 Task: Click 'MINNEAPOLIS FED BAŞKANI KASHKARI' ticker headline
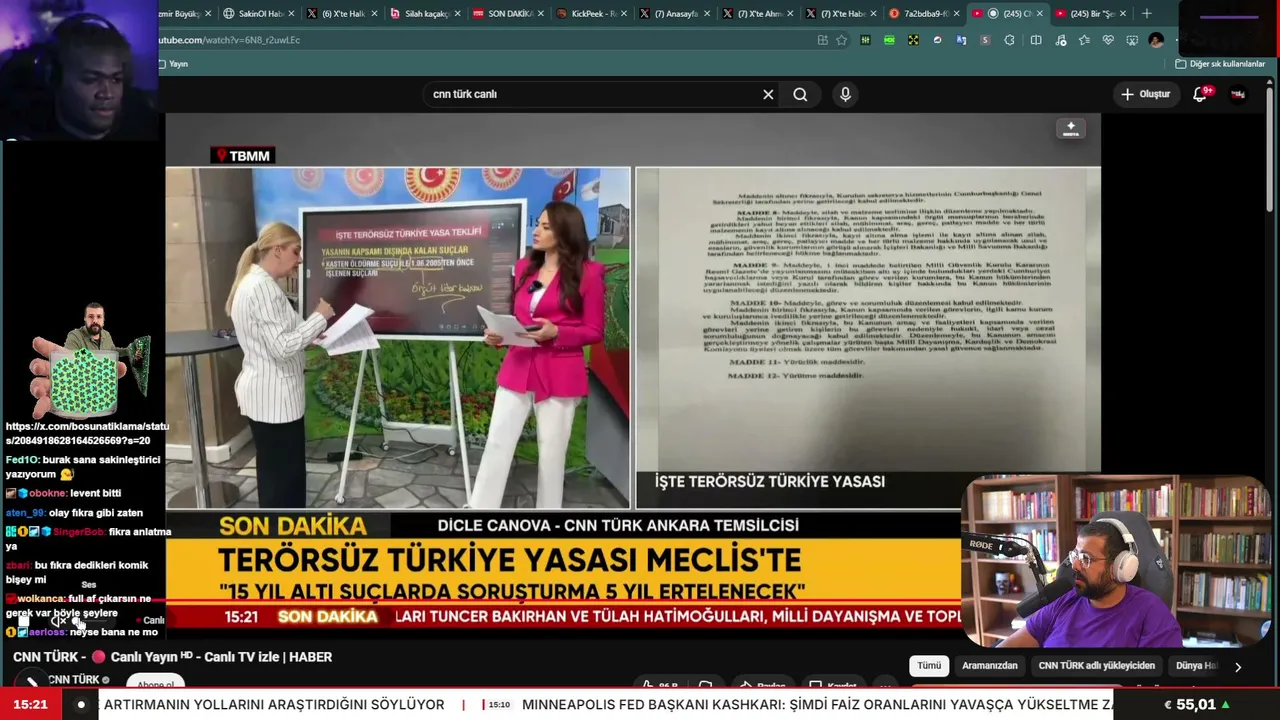point(815,705)
